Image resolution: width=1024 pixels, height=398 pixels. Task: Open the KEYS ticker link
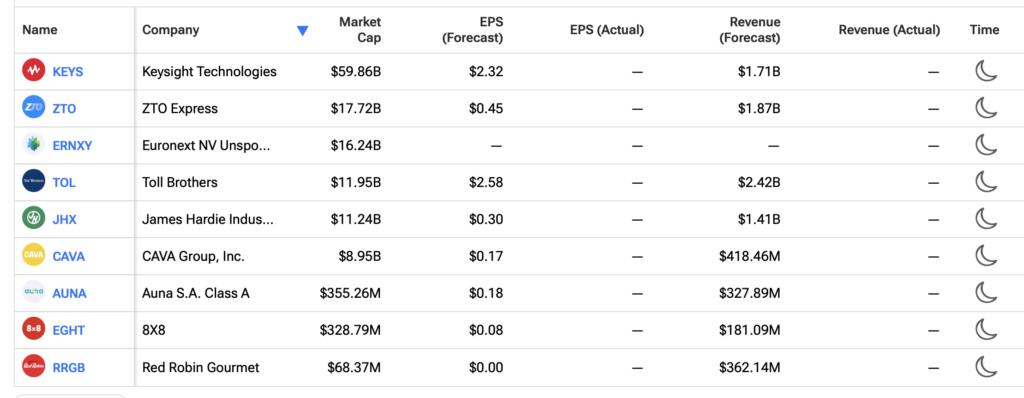[x=68, y=72]
